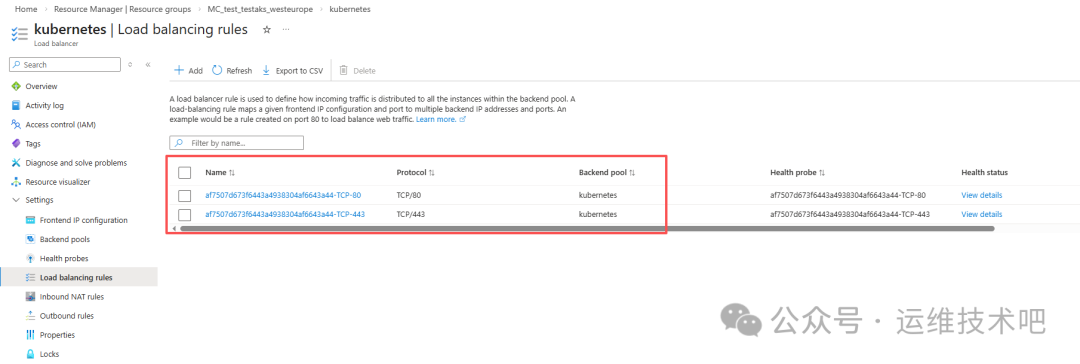Check the TCP-443 rule checkbox
The width and height of the screenshot is (1080, 364).
185,214
